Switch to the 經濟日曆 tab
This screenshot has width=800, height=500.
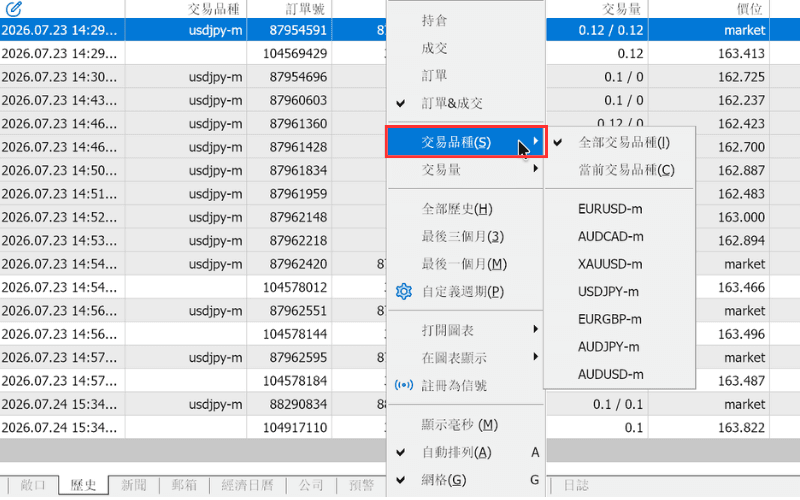tap(247, 485)
